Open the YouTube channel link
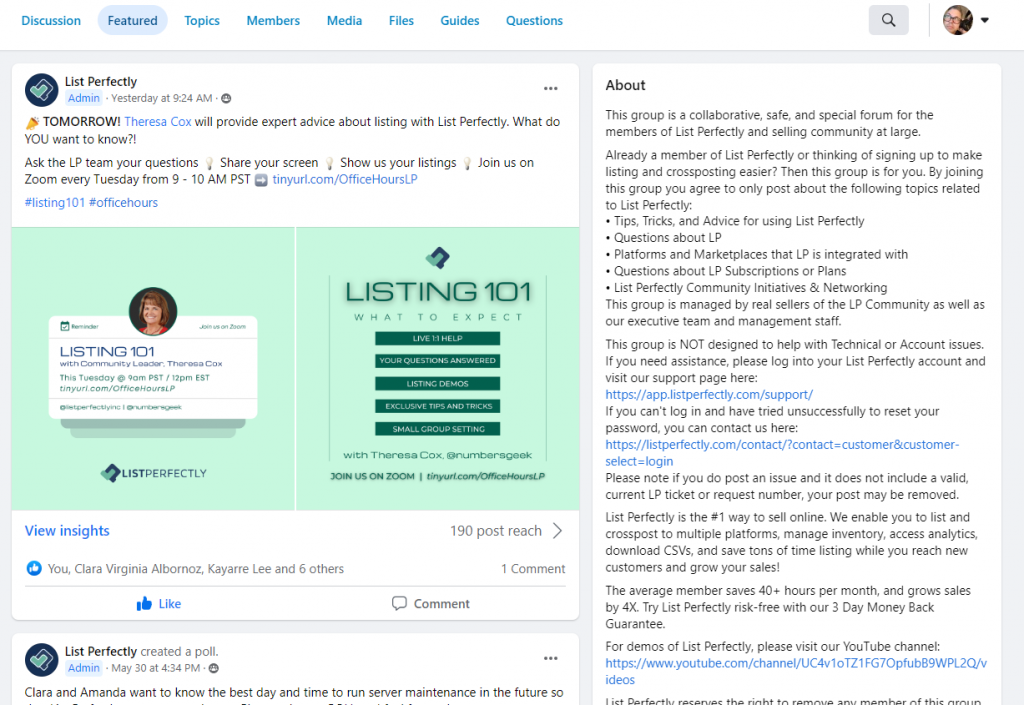 click(795, 671)
